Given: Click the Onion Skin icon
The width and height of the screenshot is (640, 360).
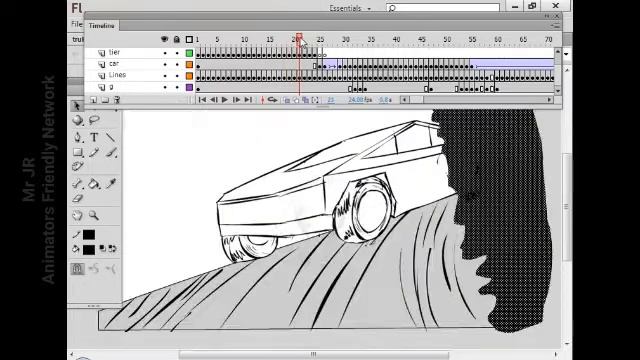Looking at the screenshot, I should pos(287,100).
